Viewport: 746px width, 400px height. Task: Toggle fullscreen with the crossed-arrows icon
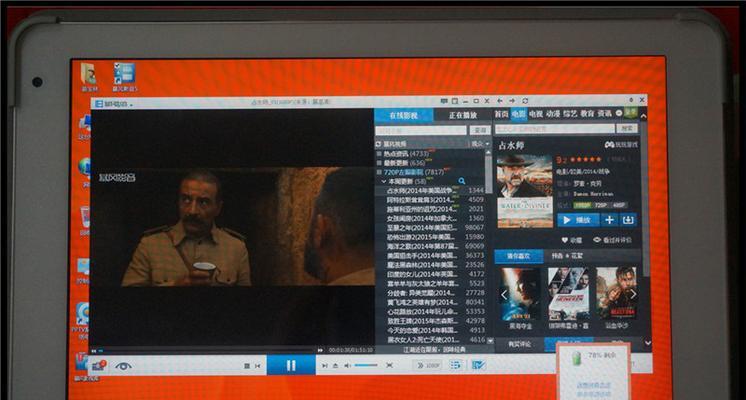click(389, 365)
